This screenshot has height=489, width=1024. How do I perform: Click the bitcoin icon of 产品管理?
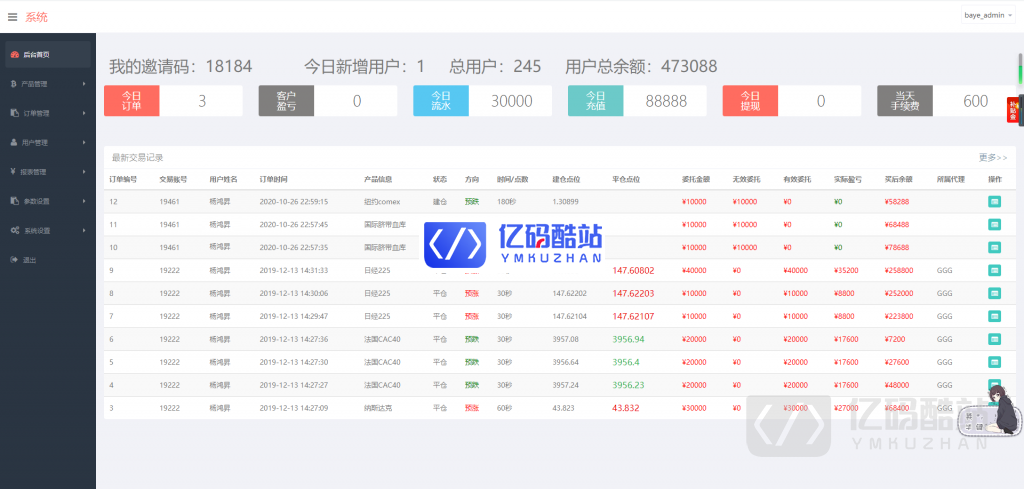coord(14,84)
